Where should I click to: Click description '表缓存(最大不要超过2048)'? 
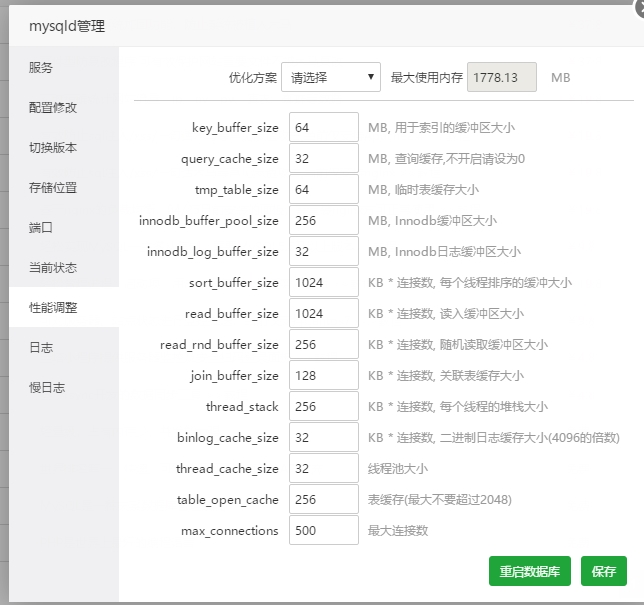click(x=440, y=500)
